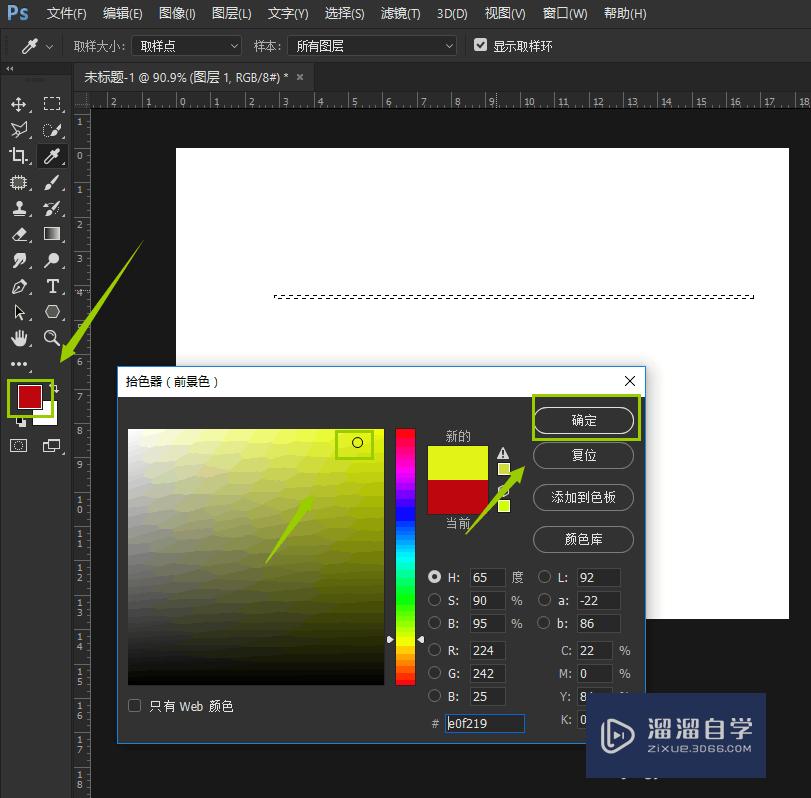Screen dimensions: 811x798
Task: Click the red foreground color swatch
Action: click(x=29, y=397)
